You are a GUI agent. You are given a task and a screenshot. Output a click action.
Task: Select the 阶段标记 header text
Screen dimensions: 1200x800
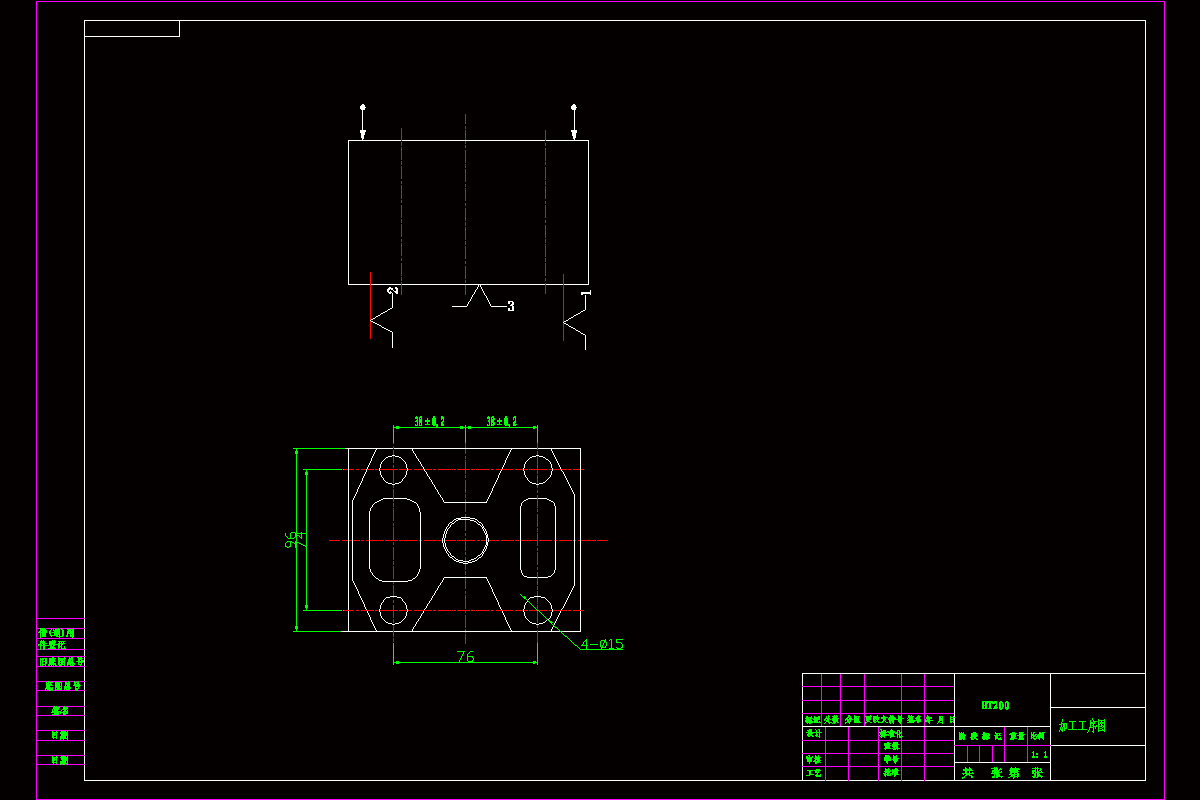[x=980, y=736]
